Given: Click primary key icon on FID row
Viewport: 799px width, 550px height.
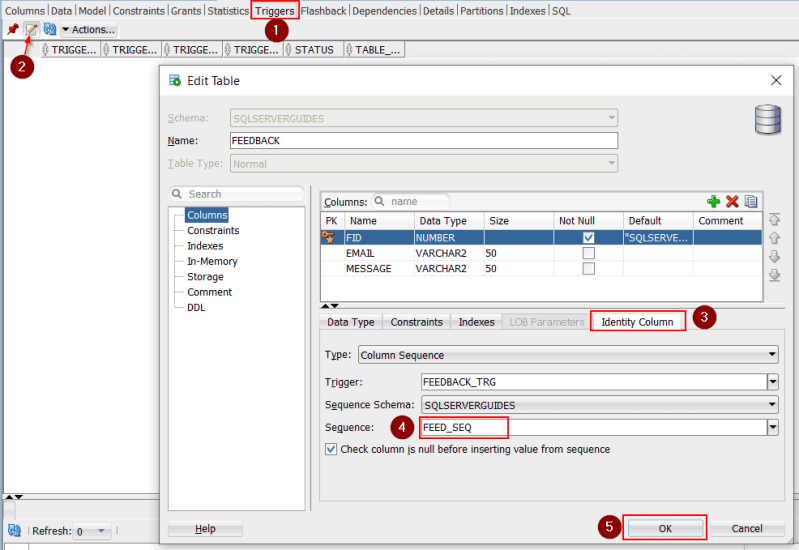Looking at the screenshot, I should (328, 238).
